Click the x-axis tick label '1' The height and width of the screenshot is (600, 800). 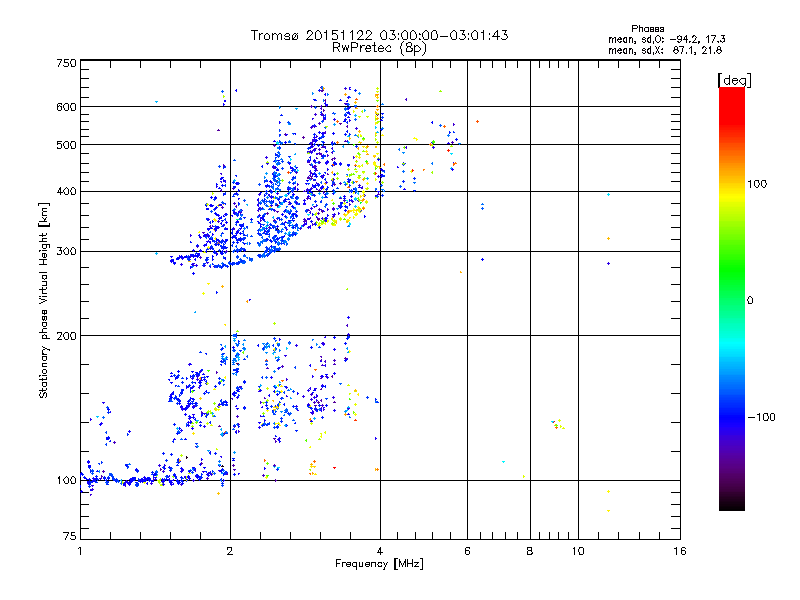(80, 551)
